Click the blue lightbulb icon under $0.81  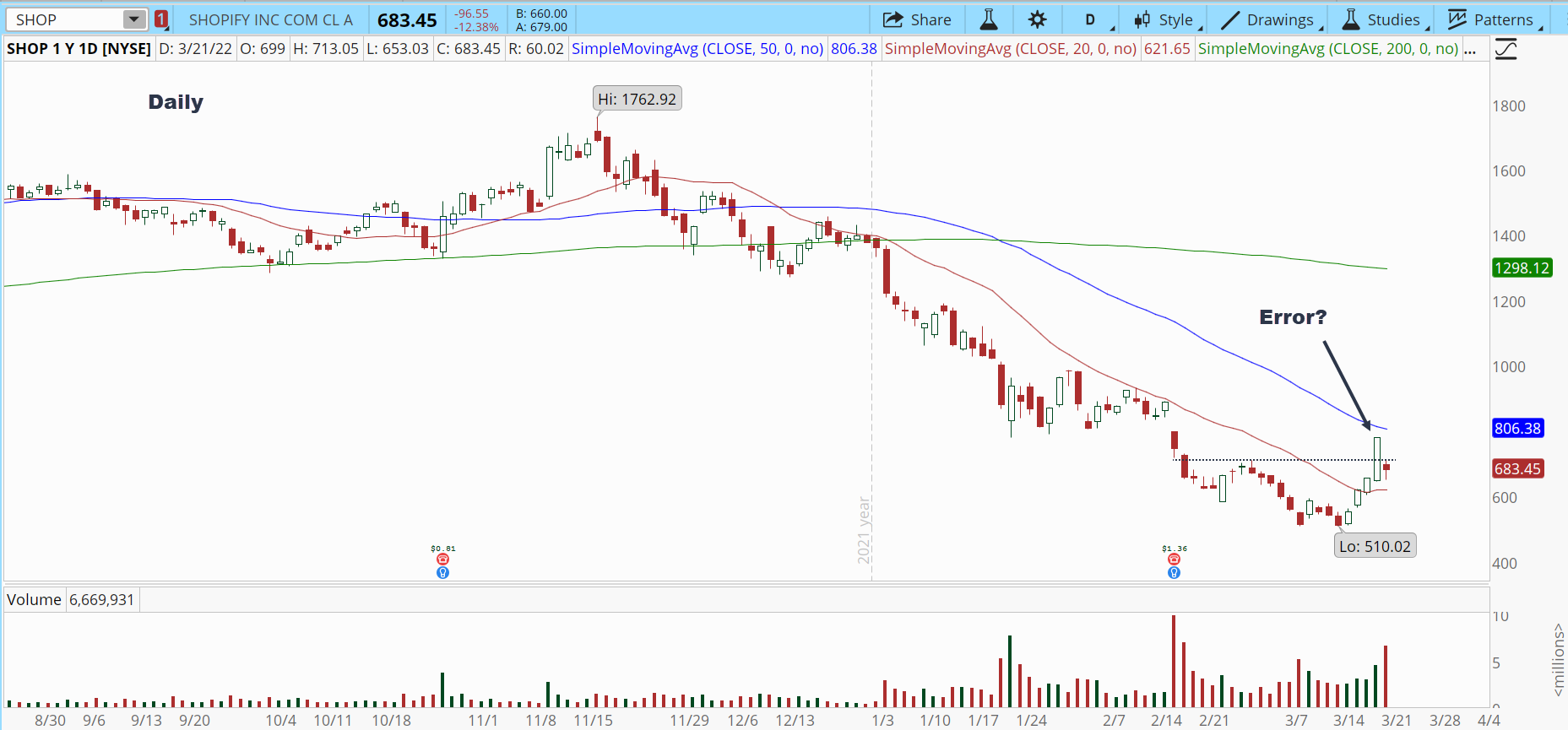[442, 573]
